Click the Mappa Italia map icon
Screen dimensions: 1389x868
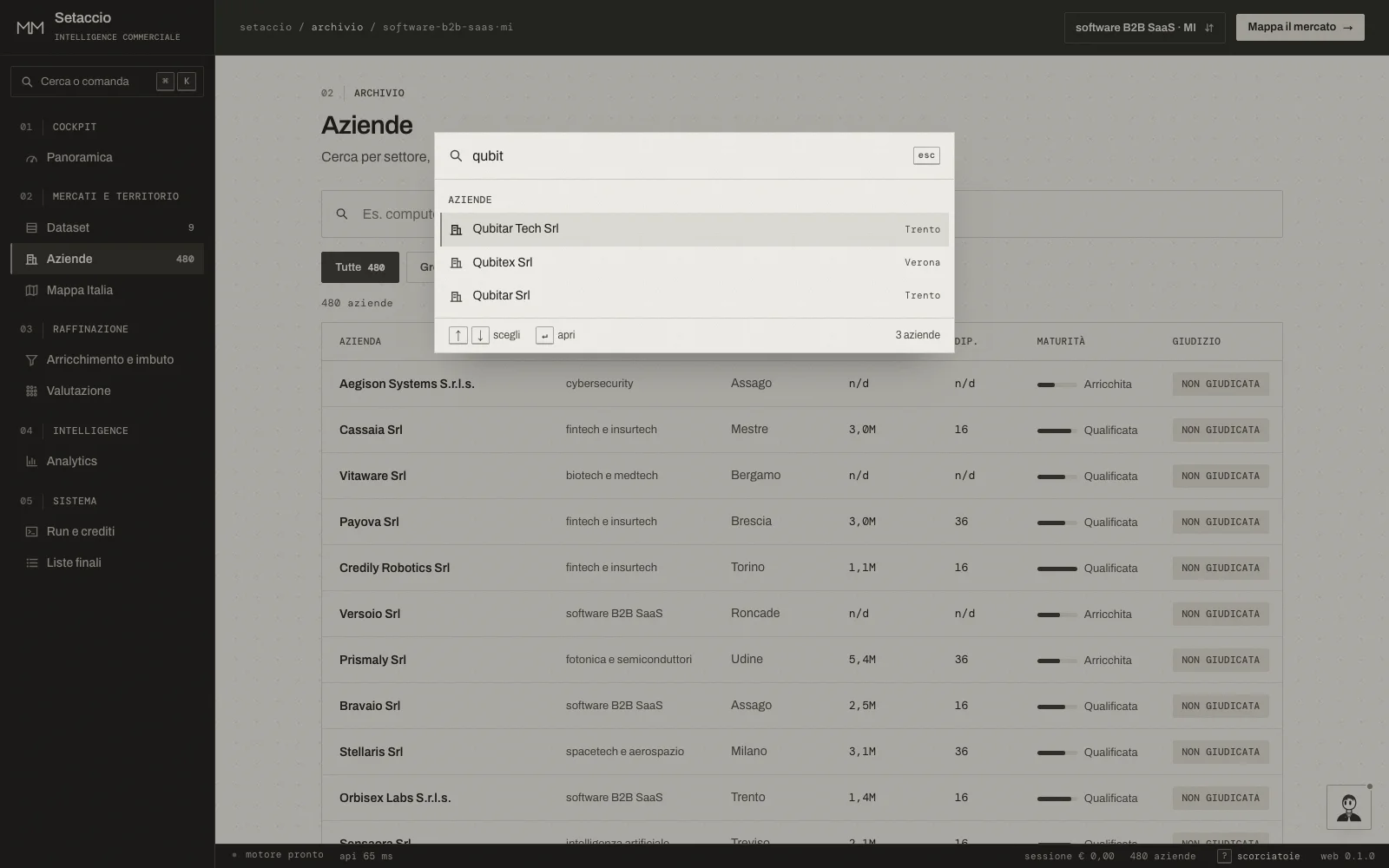tap(31, 291)
